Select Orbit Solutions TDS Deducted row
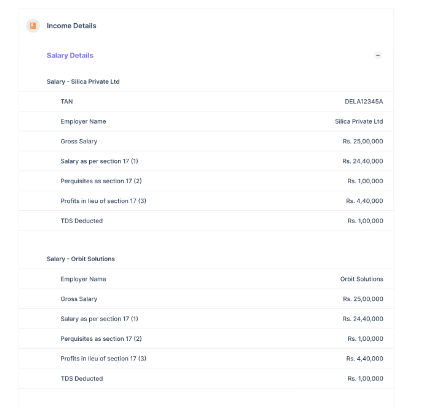This screenshot has height=408, width=423. coord(206,379)
